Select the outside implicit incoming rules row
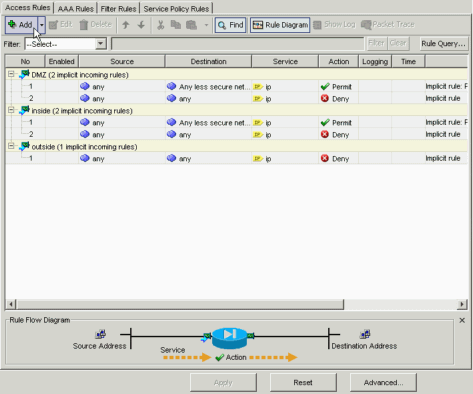The image size is (473, 394). click(237, 147)
